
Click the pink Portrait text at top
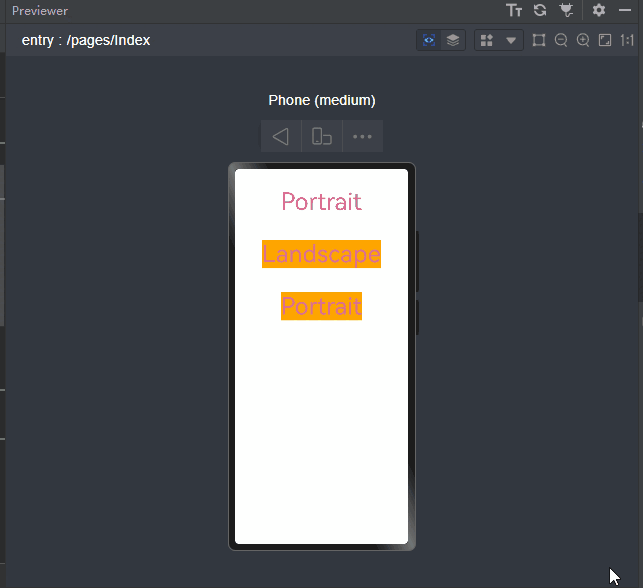321,202
